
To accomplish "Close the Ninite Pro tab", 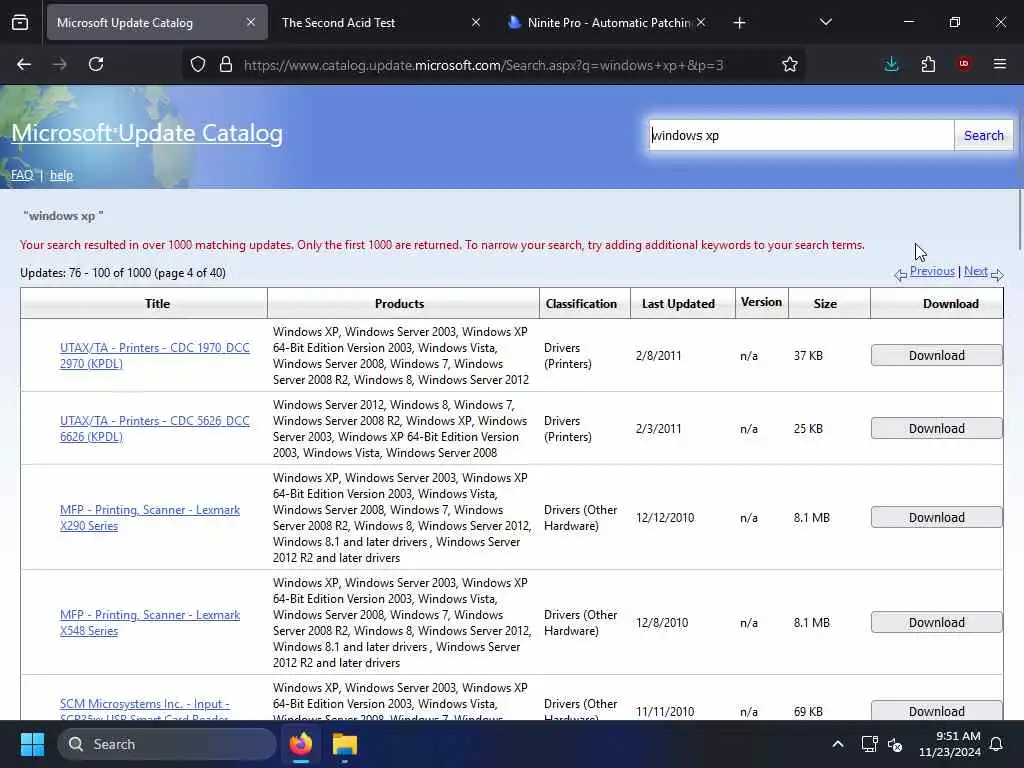I will [701, 22].
